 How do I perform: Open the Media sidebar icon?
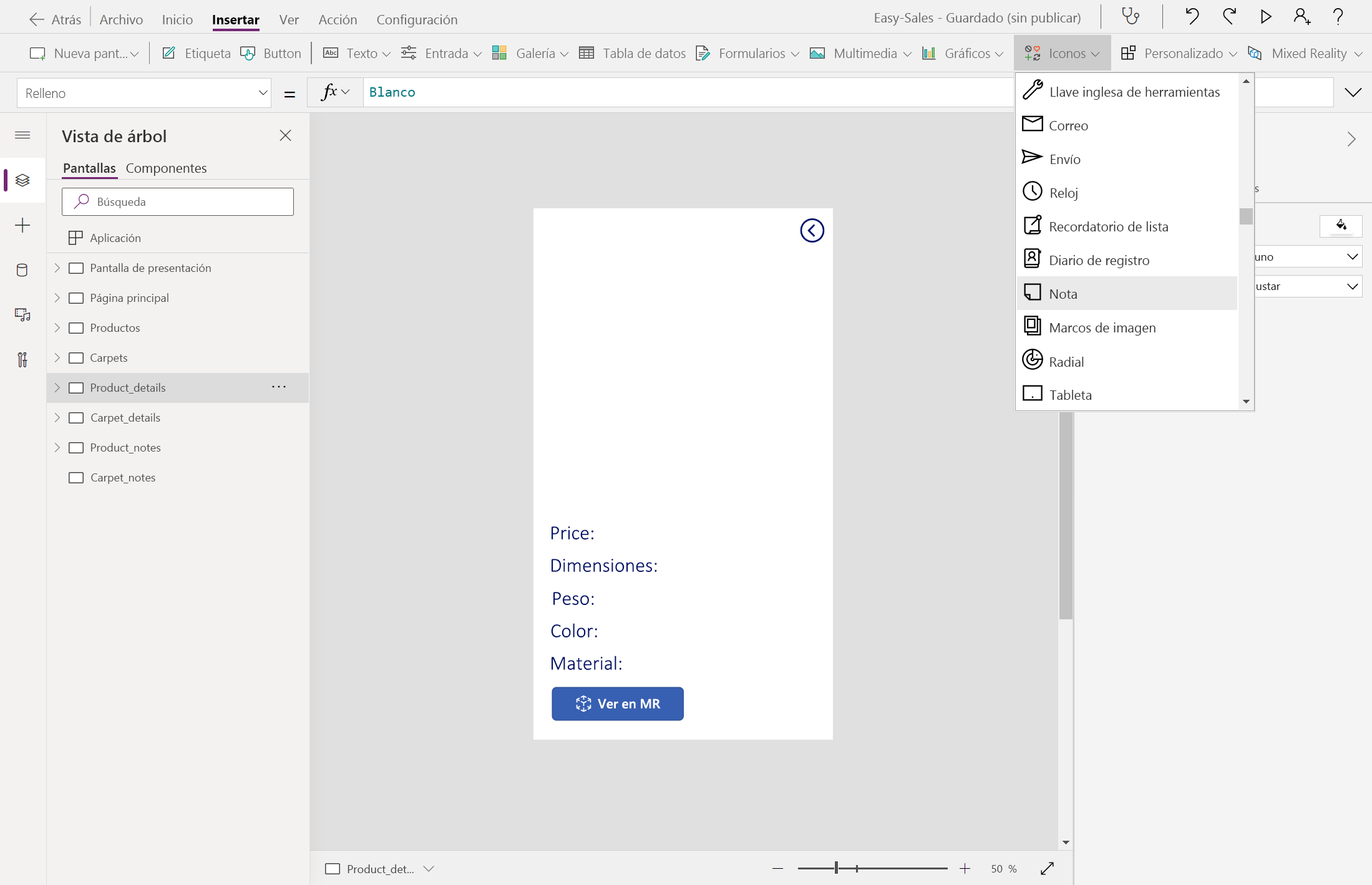point(22,315)
